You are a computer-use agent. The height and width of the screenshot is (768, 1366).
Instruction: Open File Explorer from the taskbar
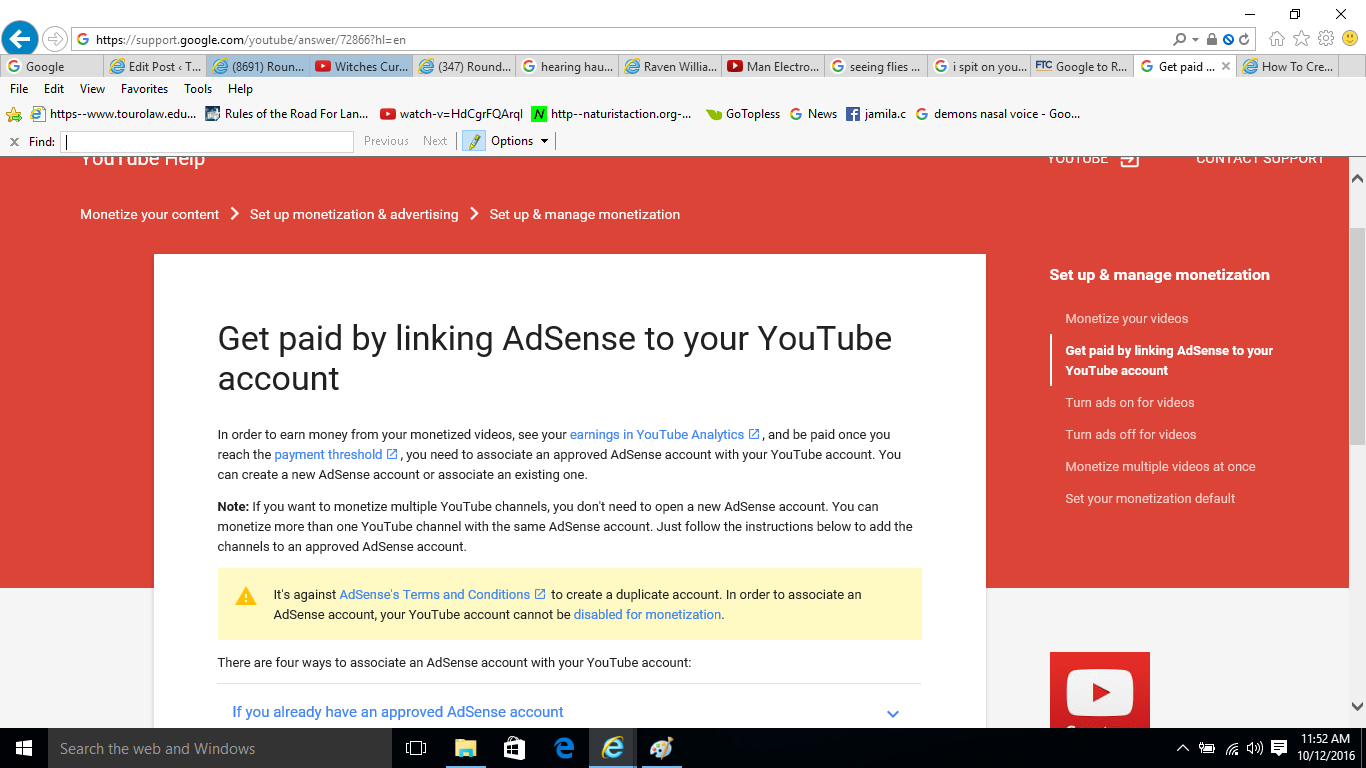(x=465, y=748)
